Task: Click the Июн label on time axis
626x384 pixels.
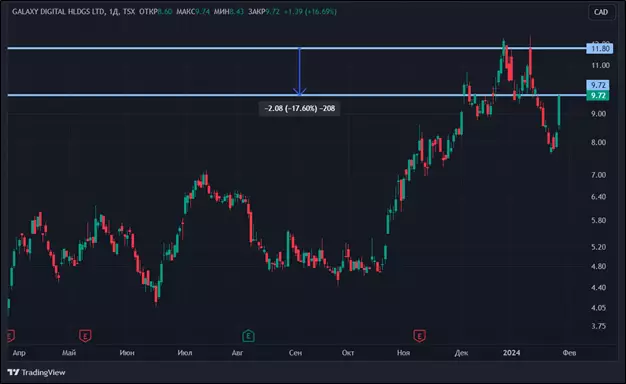Action: pos(127,353)
